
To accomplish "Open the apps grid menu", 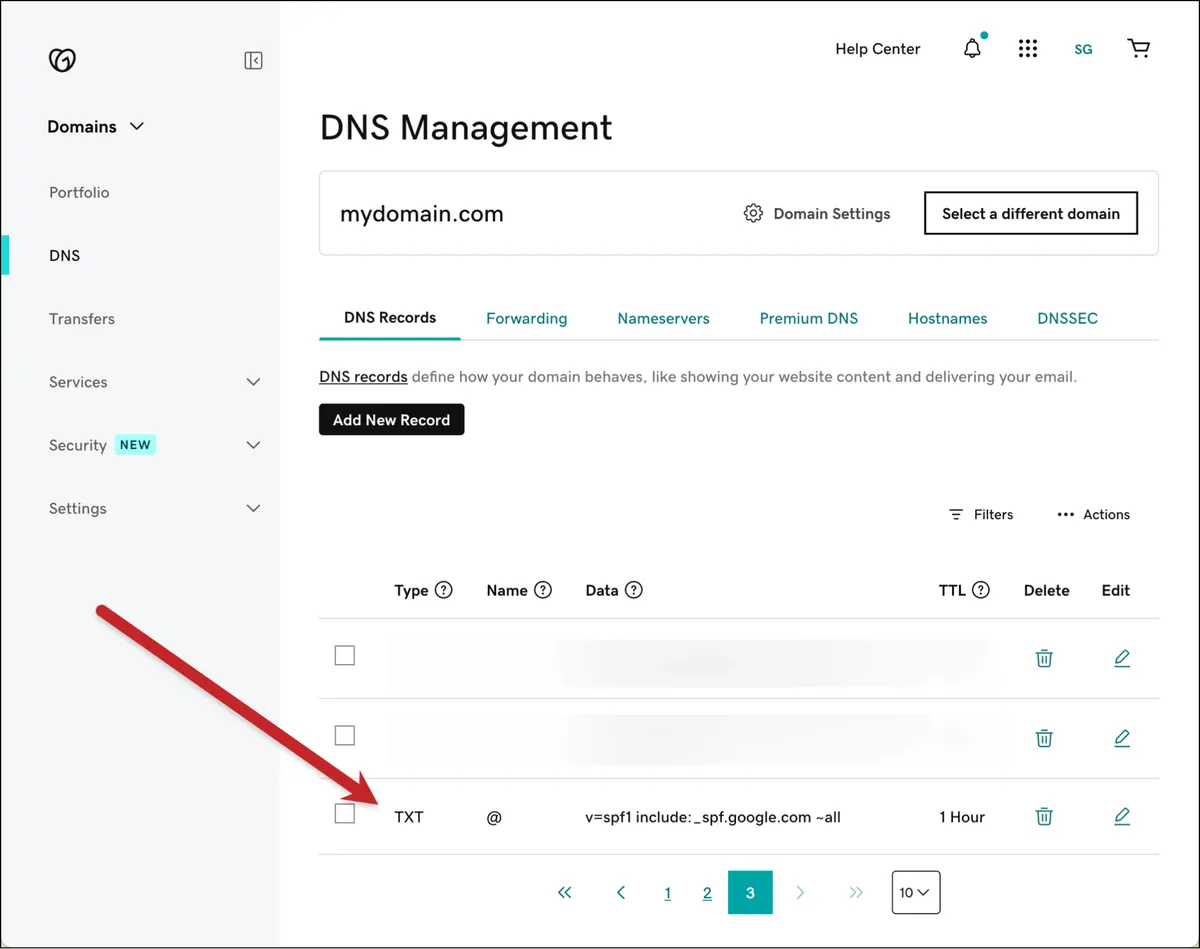I will (1028, 49).
